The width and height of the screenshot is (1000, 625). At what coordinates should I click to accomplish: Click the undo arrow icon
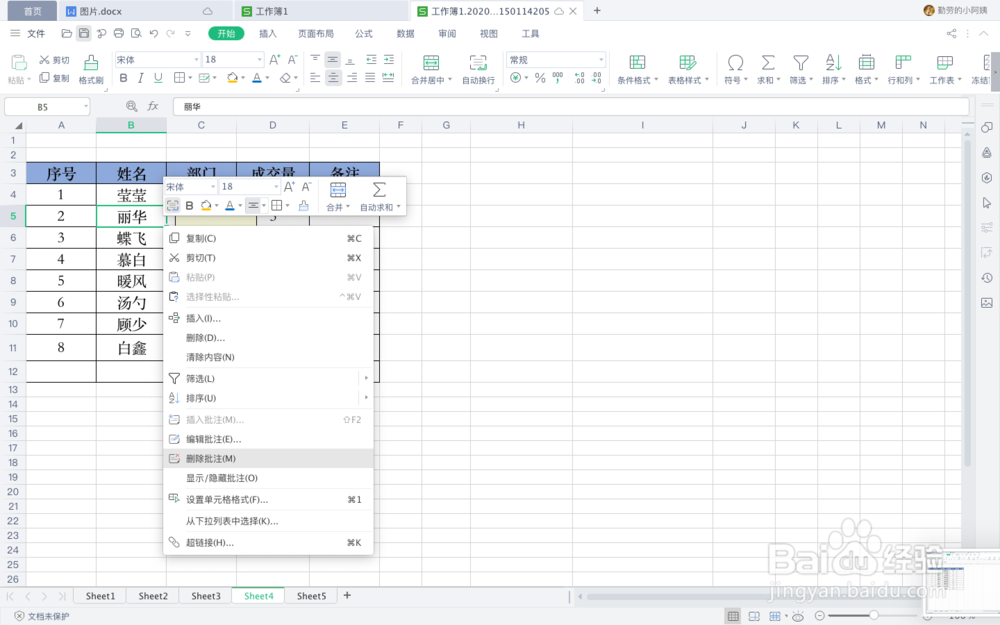point(154,33)
